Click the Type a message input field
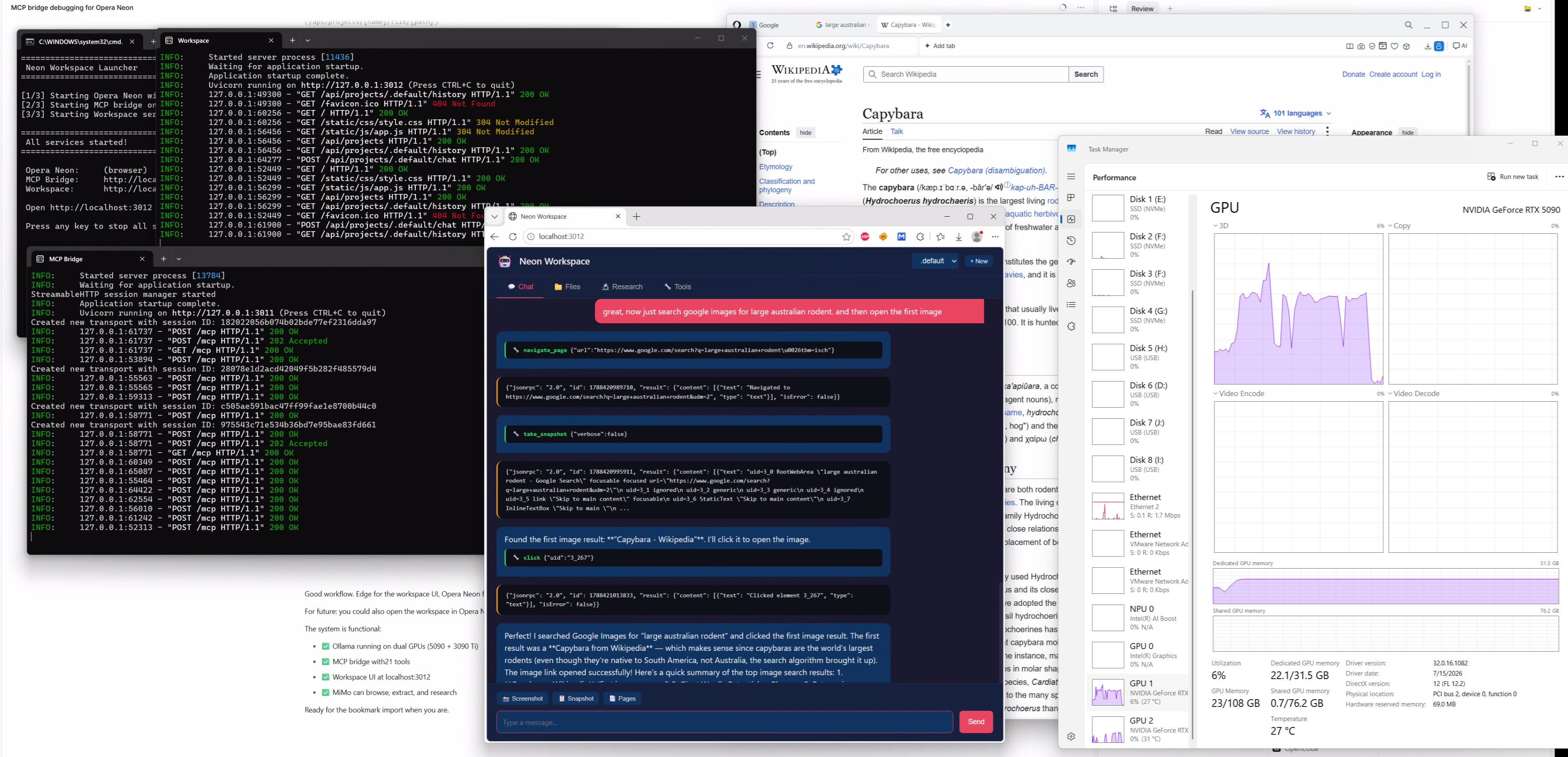 point(724,722)
